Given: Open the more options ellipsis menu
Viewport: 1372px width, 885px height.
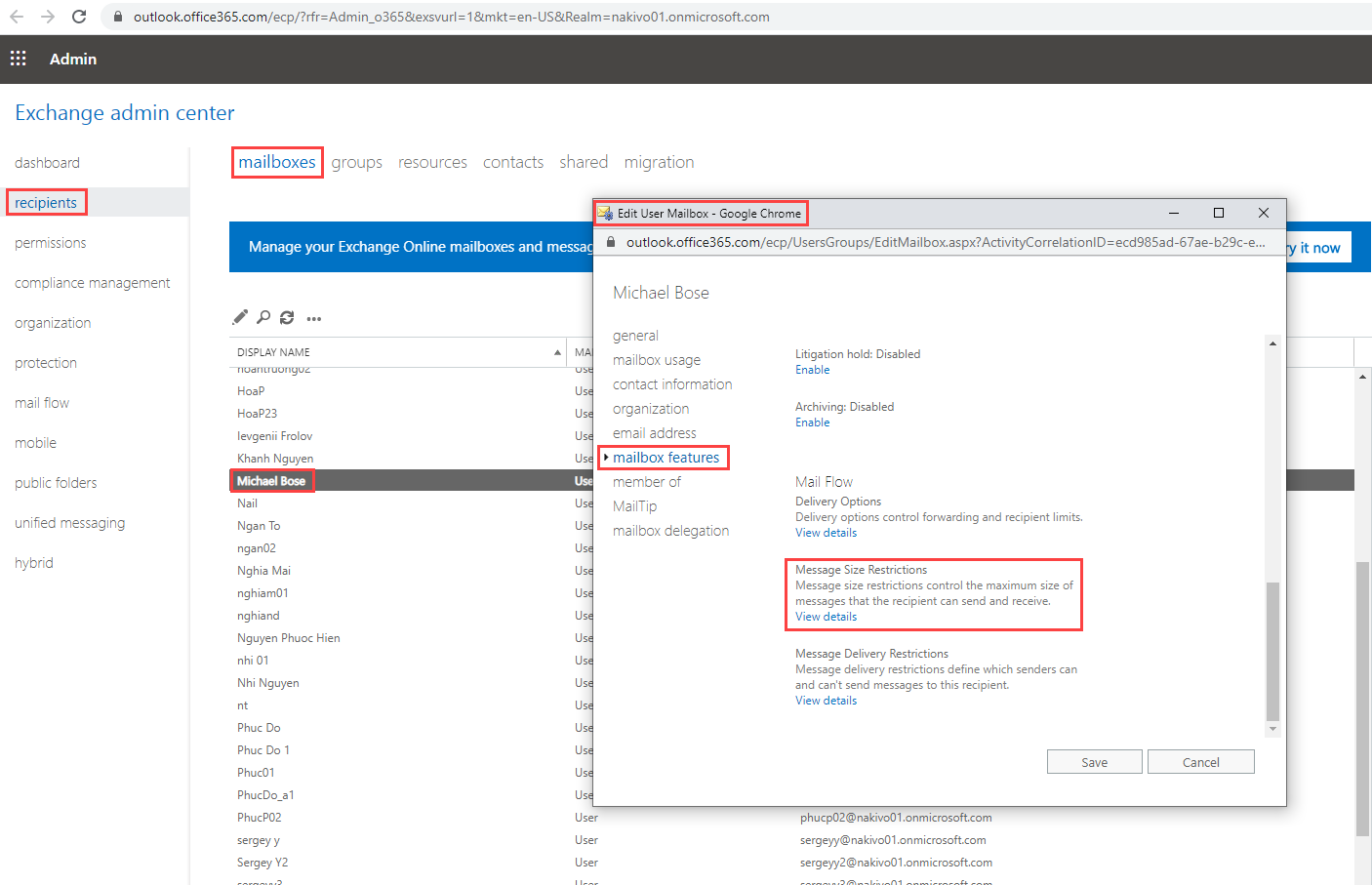Looking at the screenshot, I should point(313,318).
